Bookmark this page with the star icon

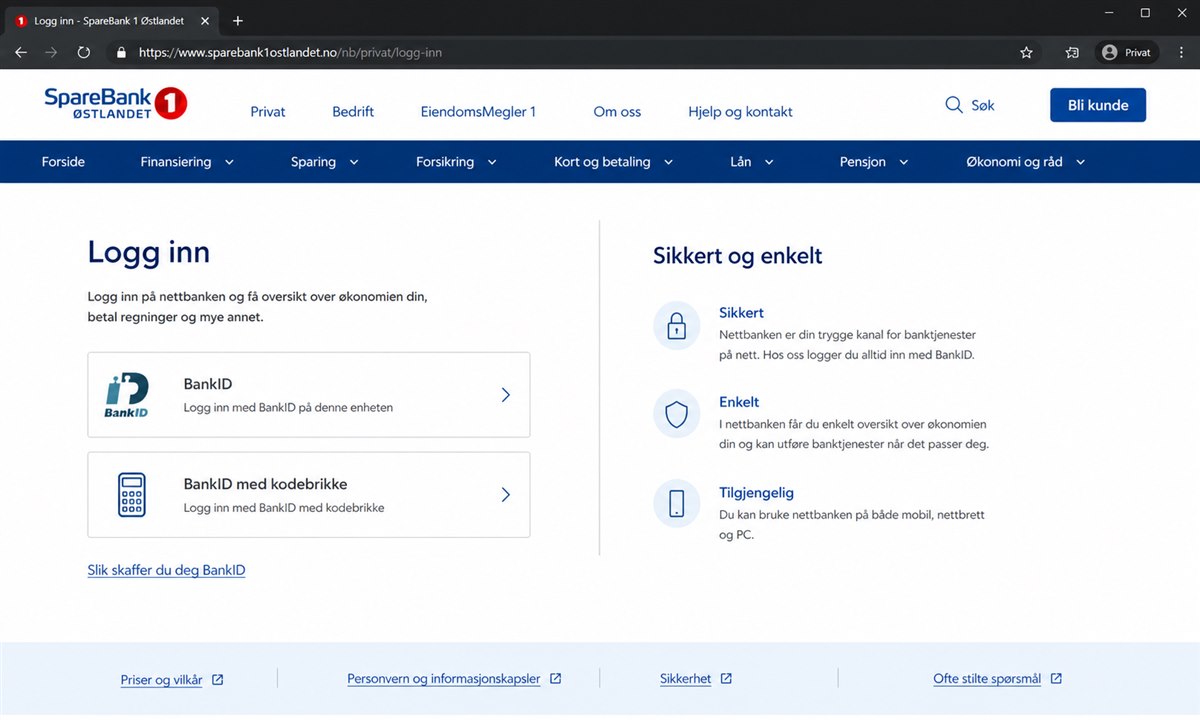[x=1026, y=53]
